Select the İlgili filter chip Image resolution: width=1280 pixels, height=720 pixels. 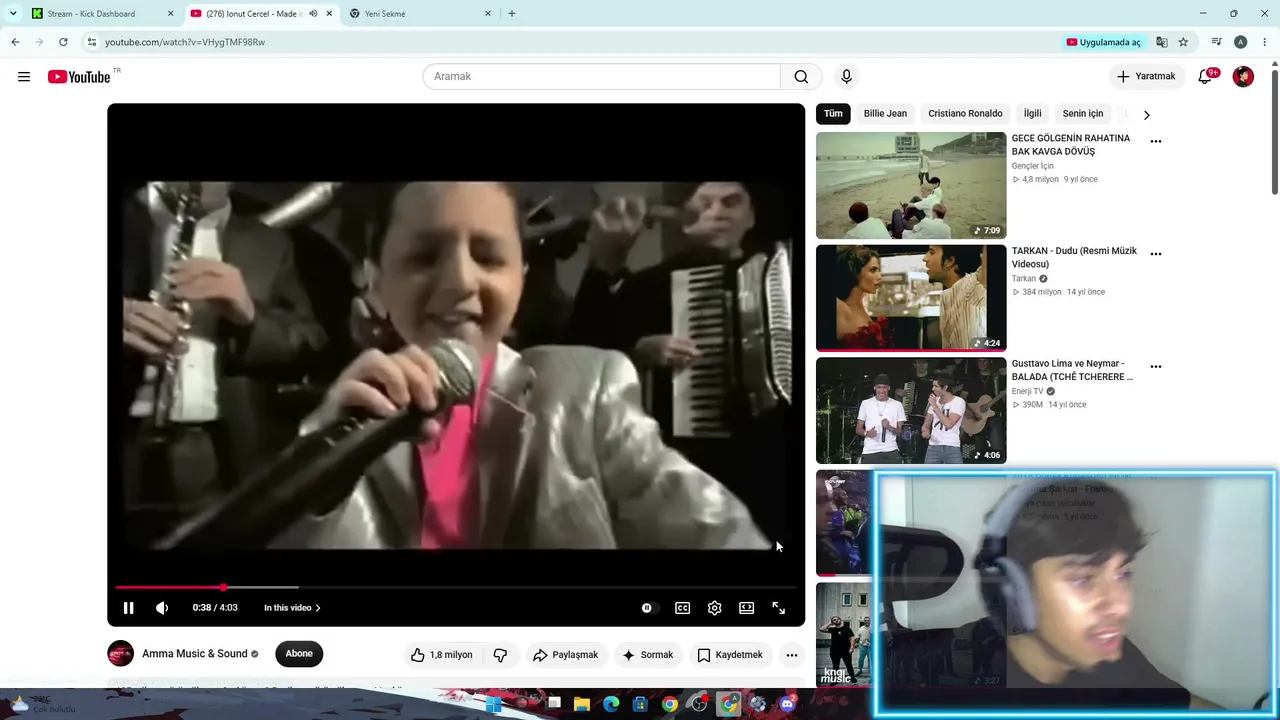1032,114
